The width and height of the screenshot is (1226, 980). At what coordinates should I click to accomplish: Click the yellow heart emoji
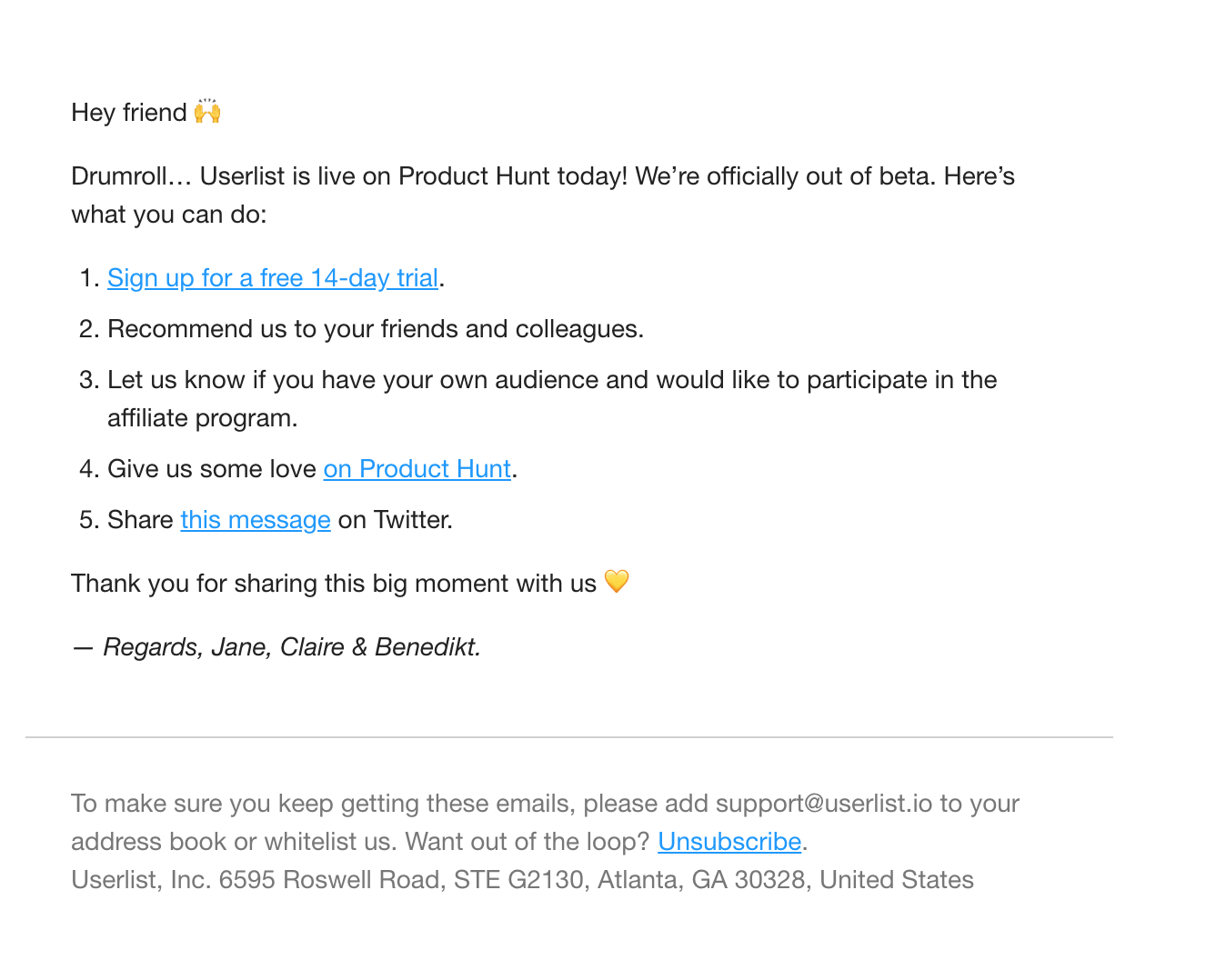[617, 582]
